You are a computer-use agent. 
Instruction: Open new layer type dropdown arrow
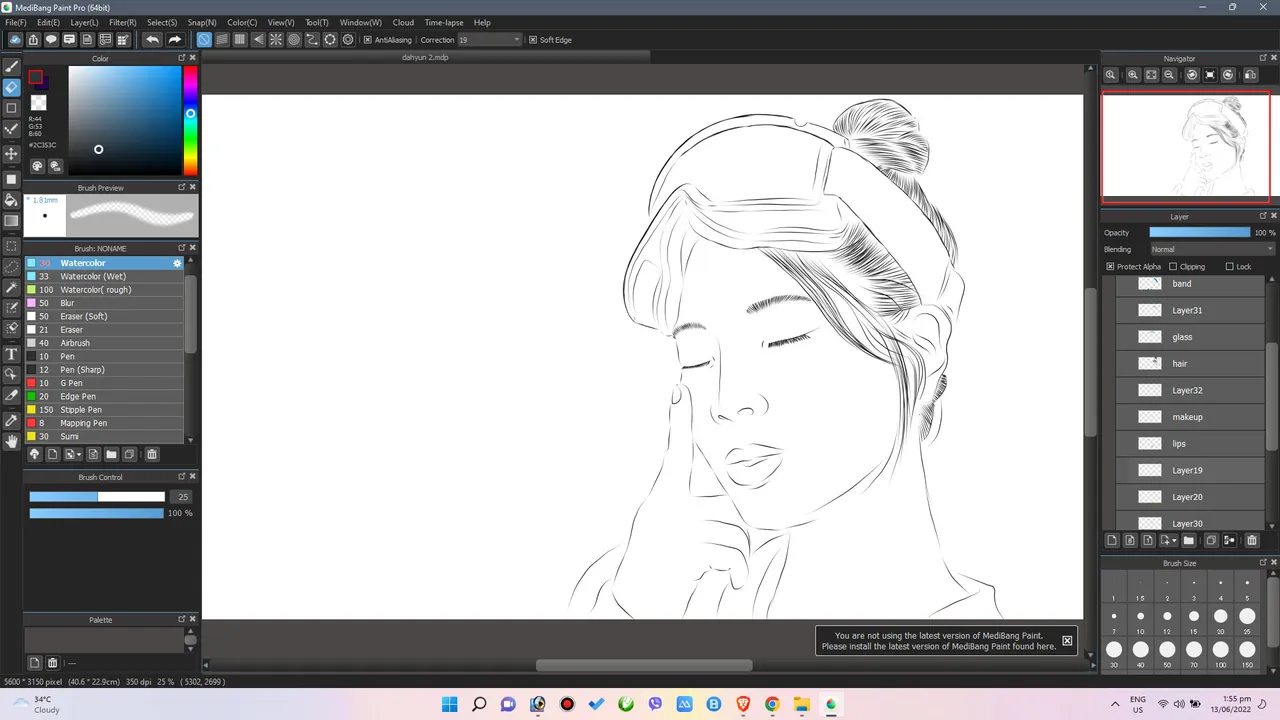(1174, 541)
